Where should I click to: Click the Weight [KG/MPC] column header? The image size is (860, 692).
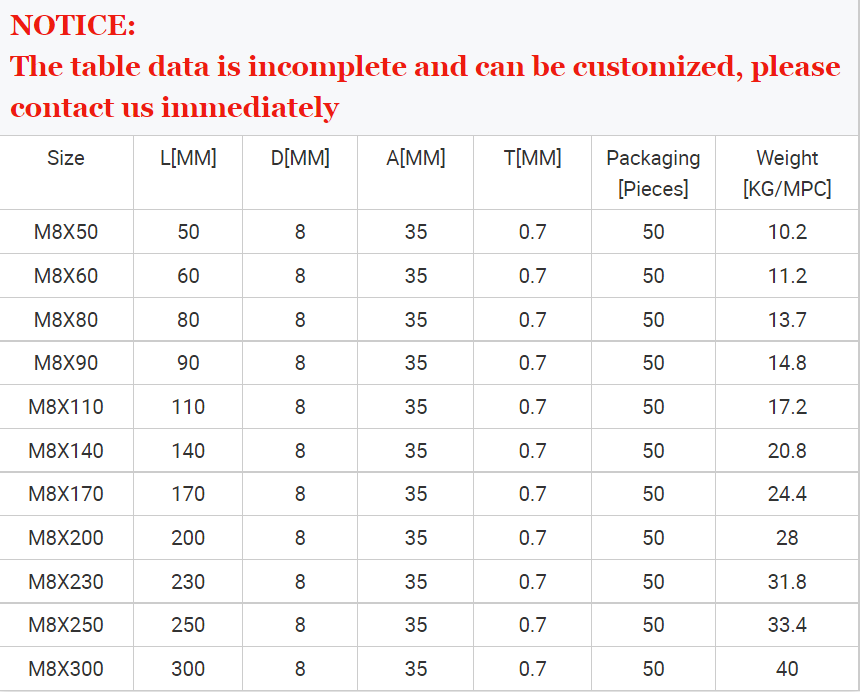pyautogui.click(x=787, y=173)
